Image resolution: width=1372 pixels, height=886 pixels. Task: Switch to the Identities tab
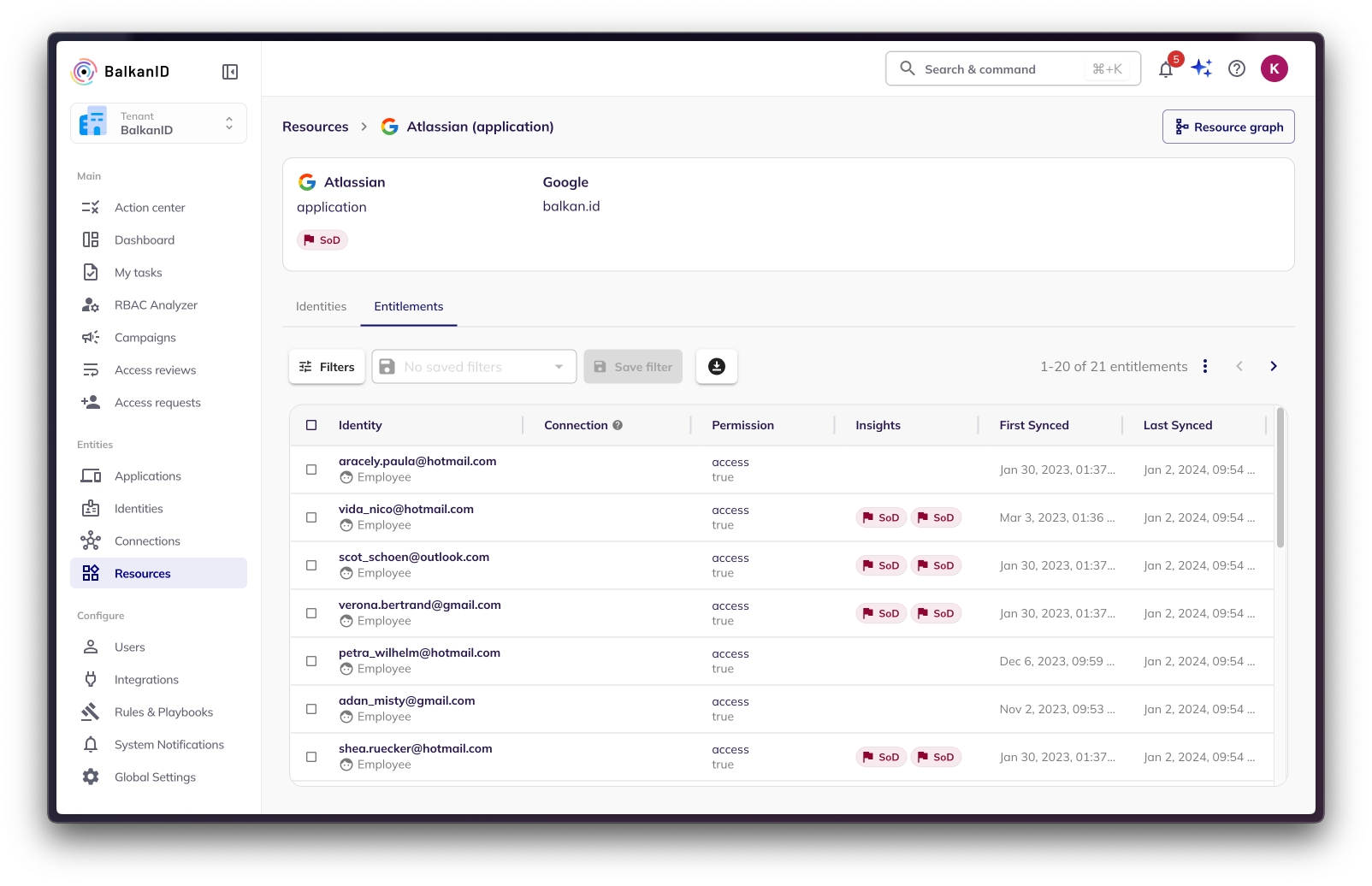point(321,306)
